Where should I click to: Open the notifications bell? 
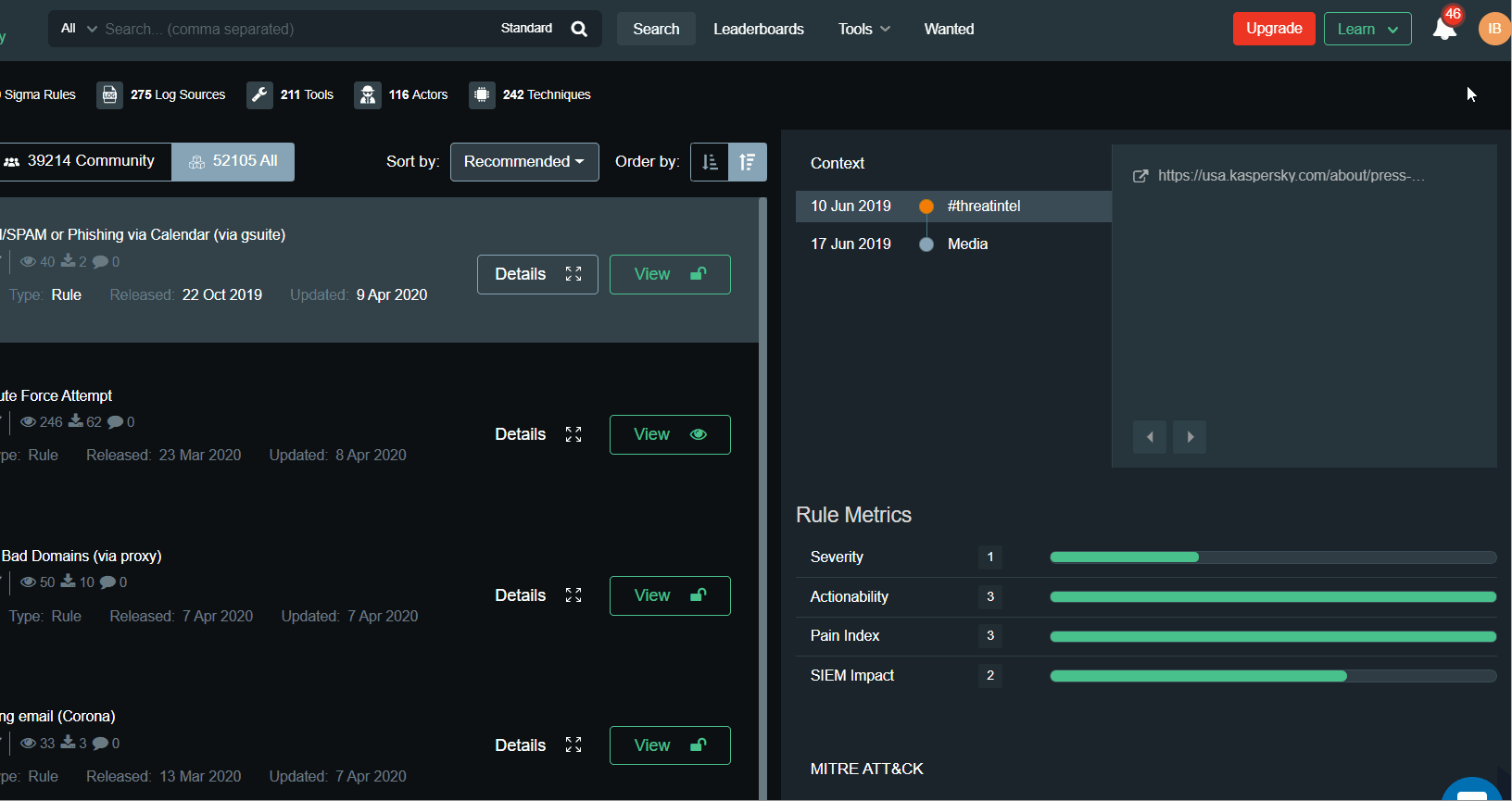(1443, 30)
